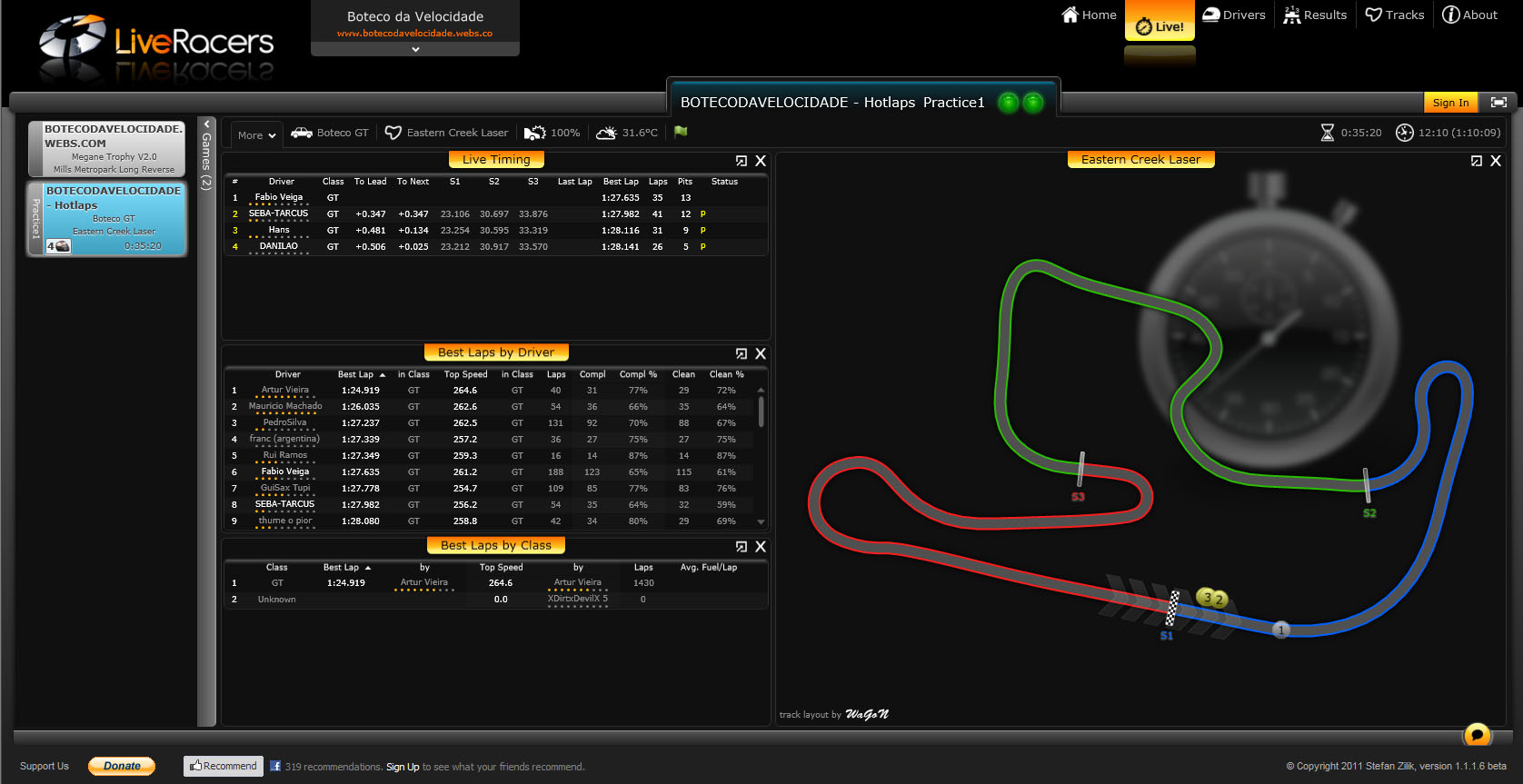Image resolution: width=1523 pixels, height=784 pixels.
Task: Toggle fullscreen mode icon beside Sign In
Action: click(x=1498, y=103)
